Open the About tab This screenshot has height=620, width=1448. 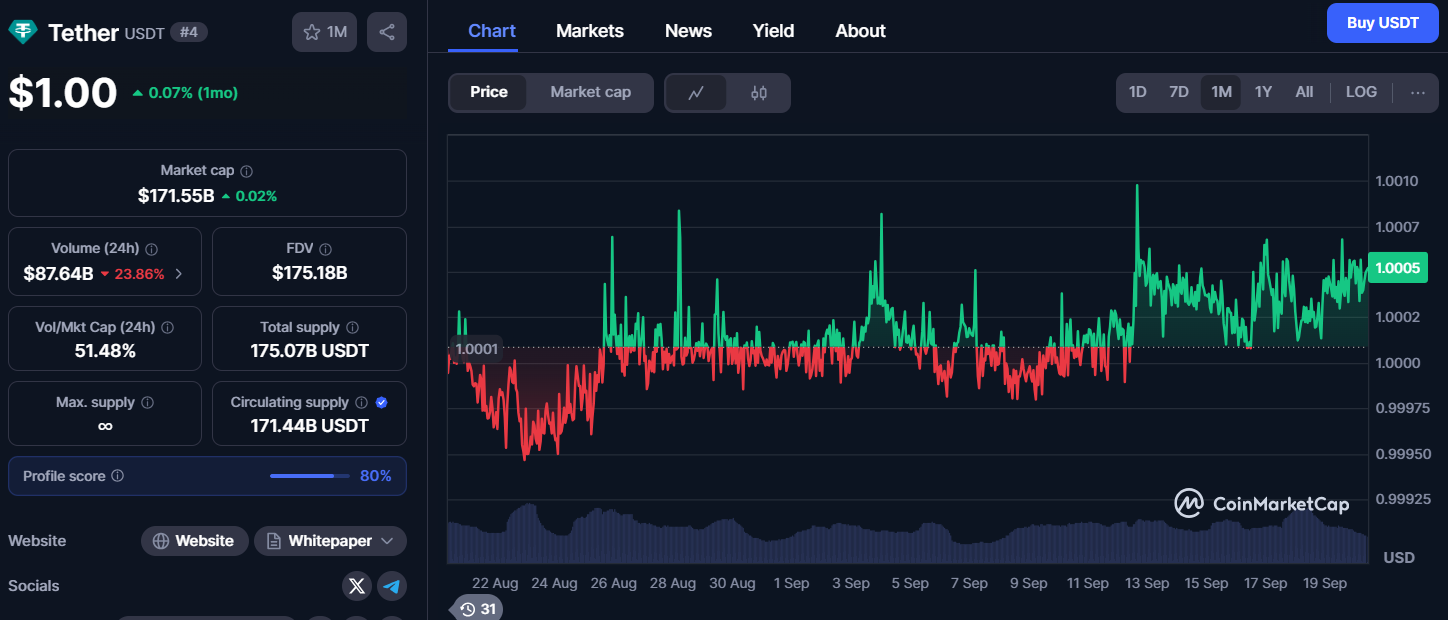pos(860,31)
